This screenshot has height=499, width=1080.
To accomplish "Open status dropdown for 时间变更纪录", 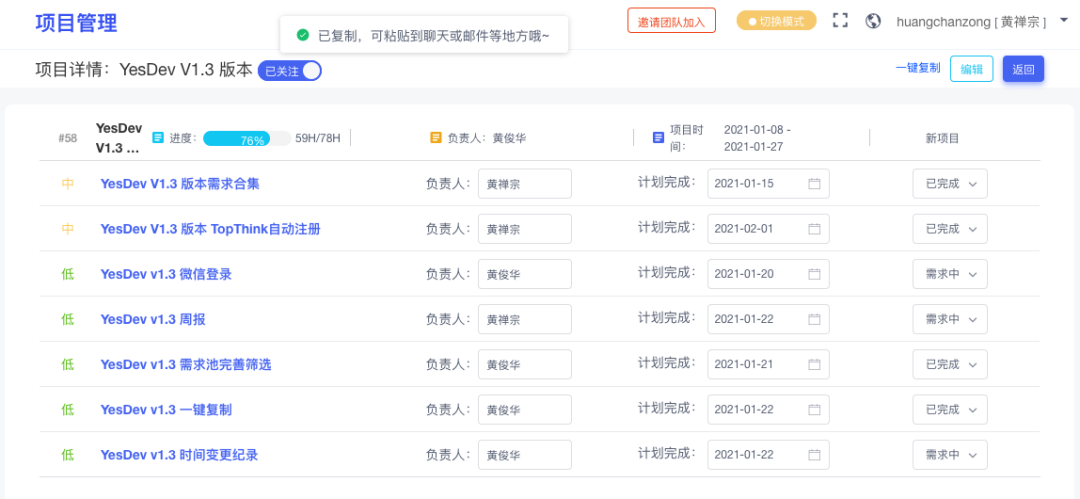I will (x=950, y=455).
